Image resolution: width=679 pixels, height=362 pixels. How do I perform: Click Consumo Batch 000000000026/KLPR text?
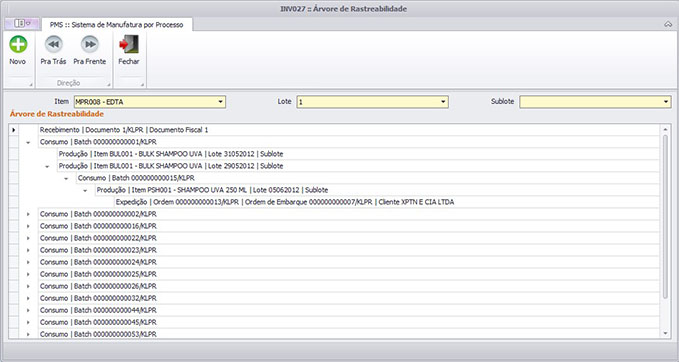[98, 287]
